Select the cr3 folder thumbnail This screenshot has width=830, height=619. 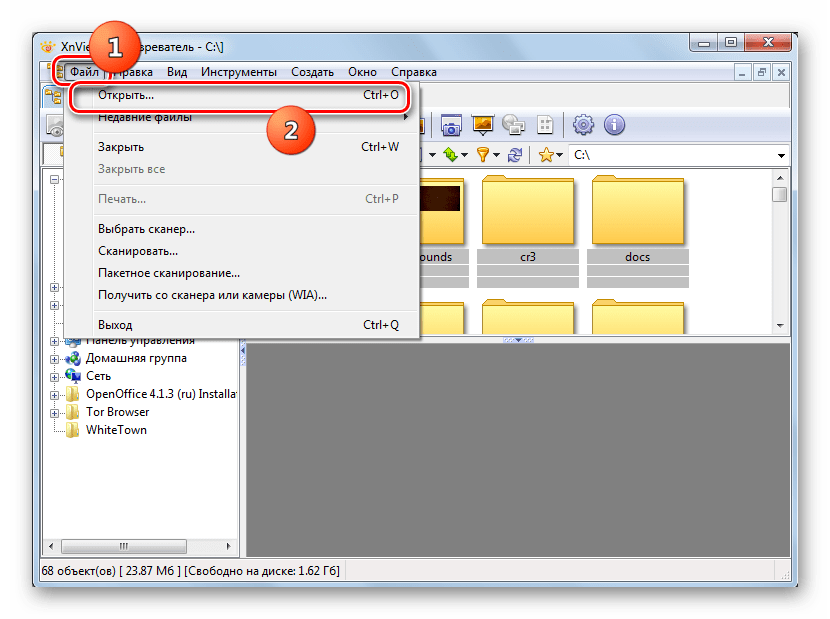(x=528, y=210)
